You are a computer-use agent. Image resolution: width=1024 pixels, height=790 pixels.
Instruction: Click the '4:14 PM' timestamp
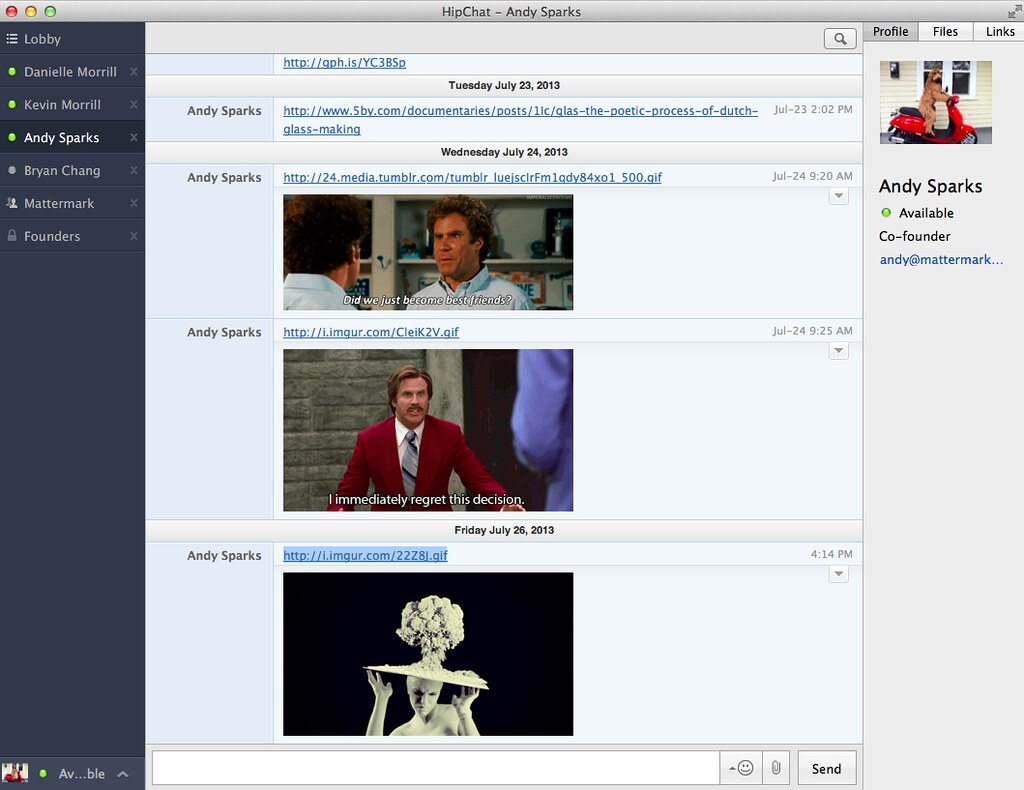(831, 554)
